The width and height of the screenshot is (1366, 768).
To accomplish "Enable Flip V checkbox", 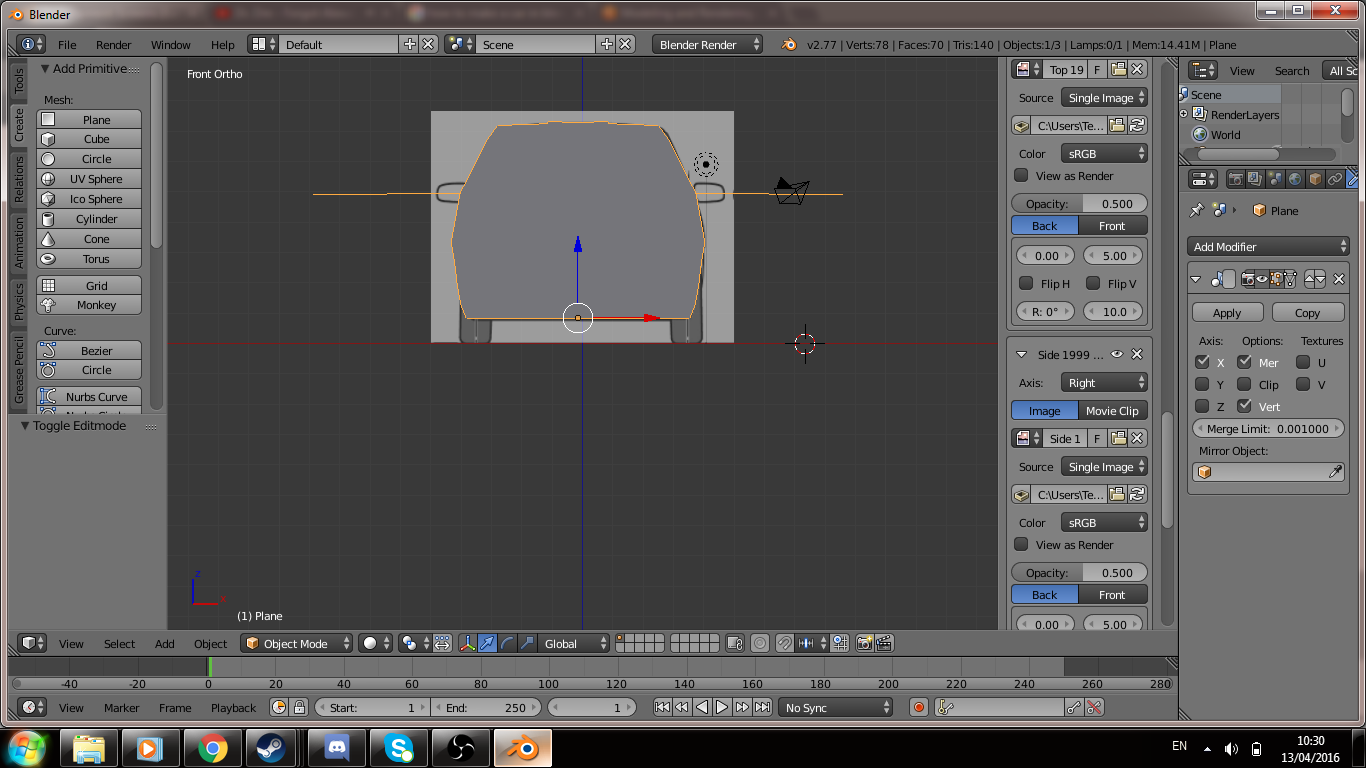I will click(x=1093, y=284).
